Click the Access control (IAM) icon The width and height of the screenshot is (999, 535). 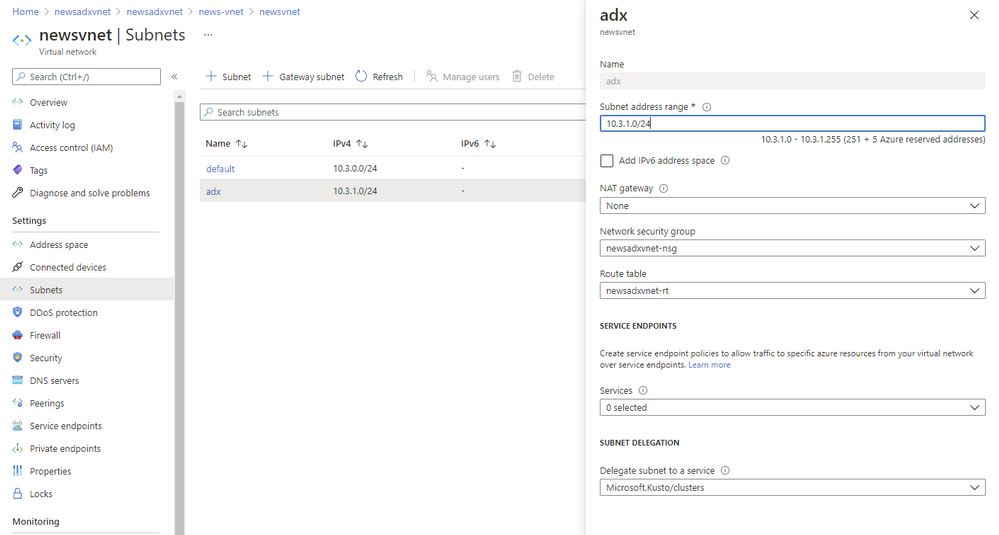tap(17, 147)
